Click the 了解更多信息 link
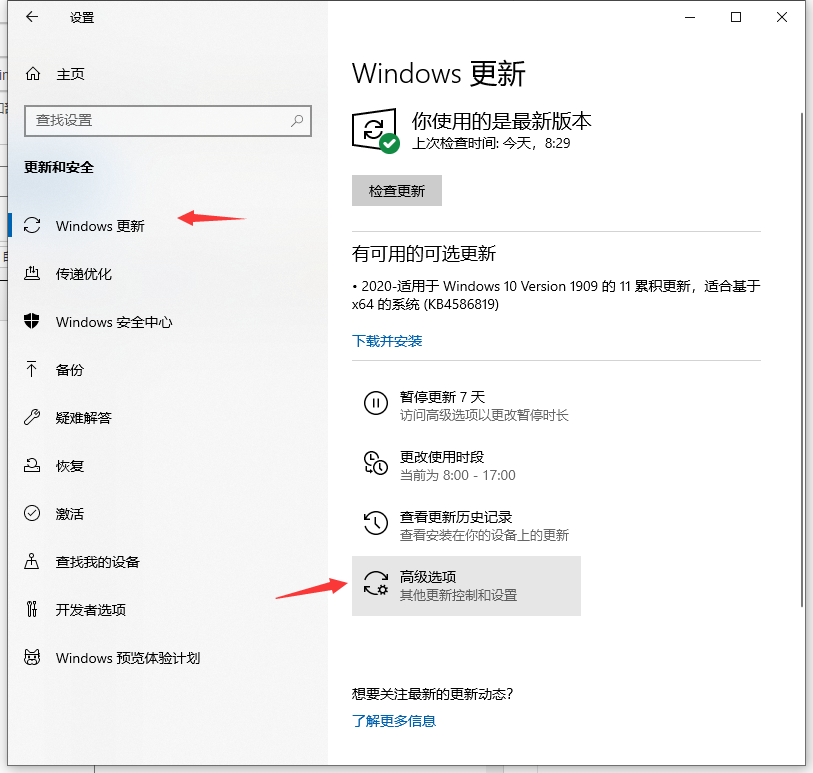813x773 pixels. pyautogui.click(x=394, y=721)
